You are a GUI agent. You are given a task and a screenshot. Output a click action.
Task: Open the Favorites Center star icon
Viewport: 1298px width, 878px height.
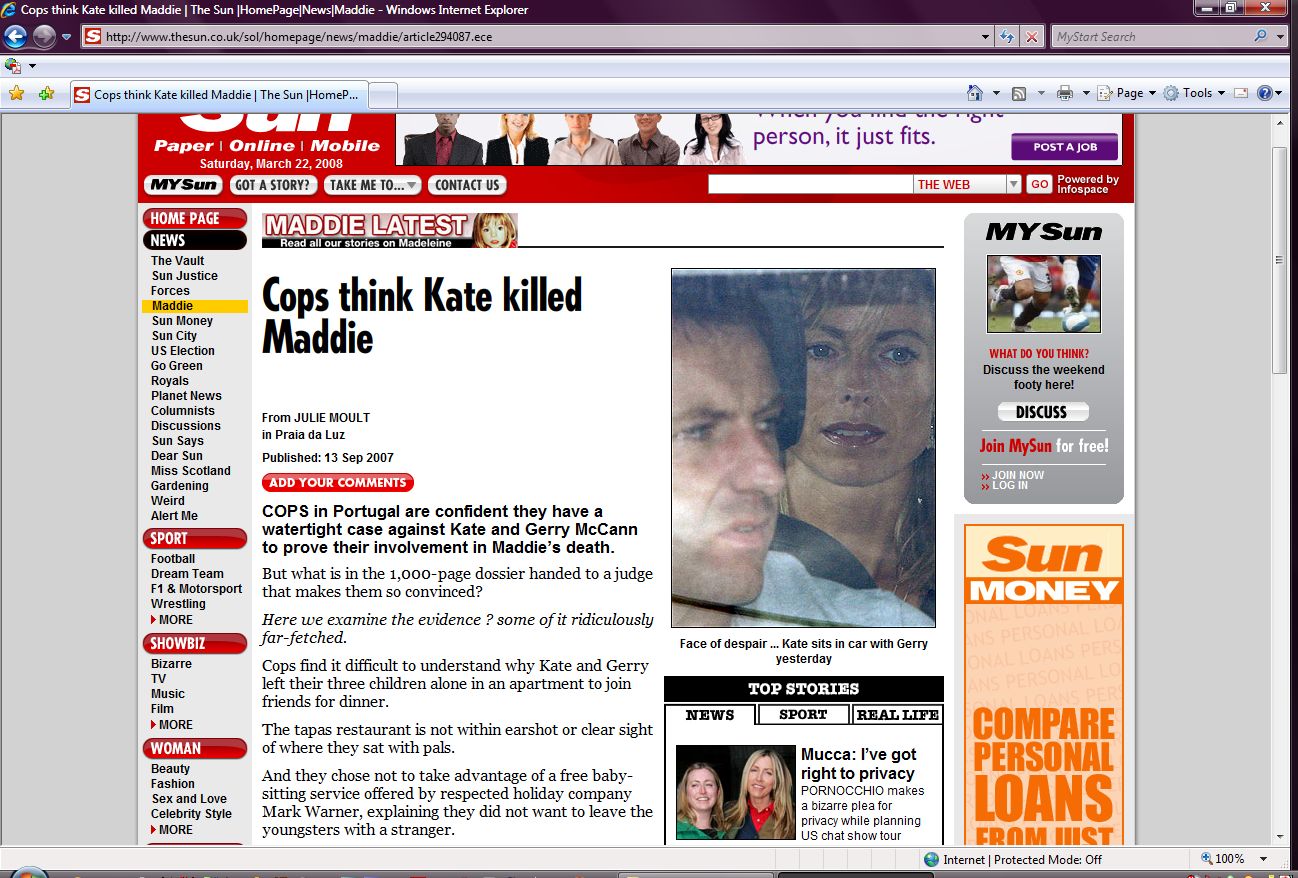[x=16, y=93]
